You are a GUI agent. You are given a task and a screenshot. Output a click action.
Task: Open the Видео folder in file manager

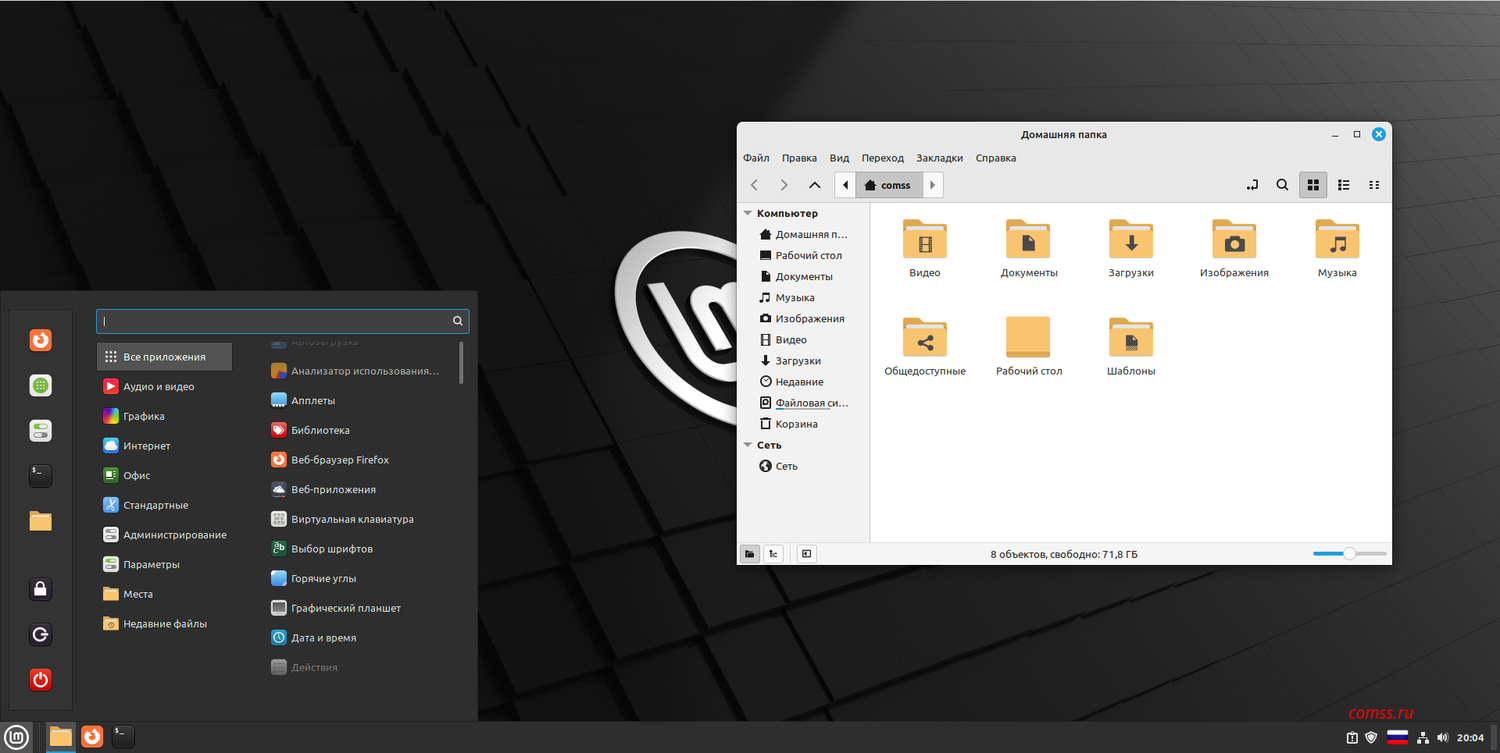[x=924, y=241]
